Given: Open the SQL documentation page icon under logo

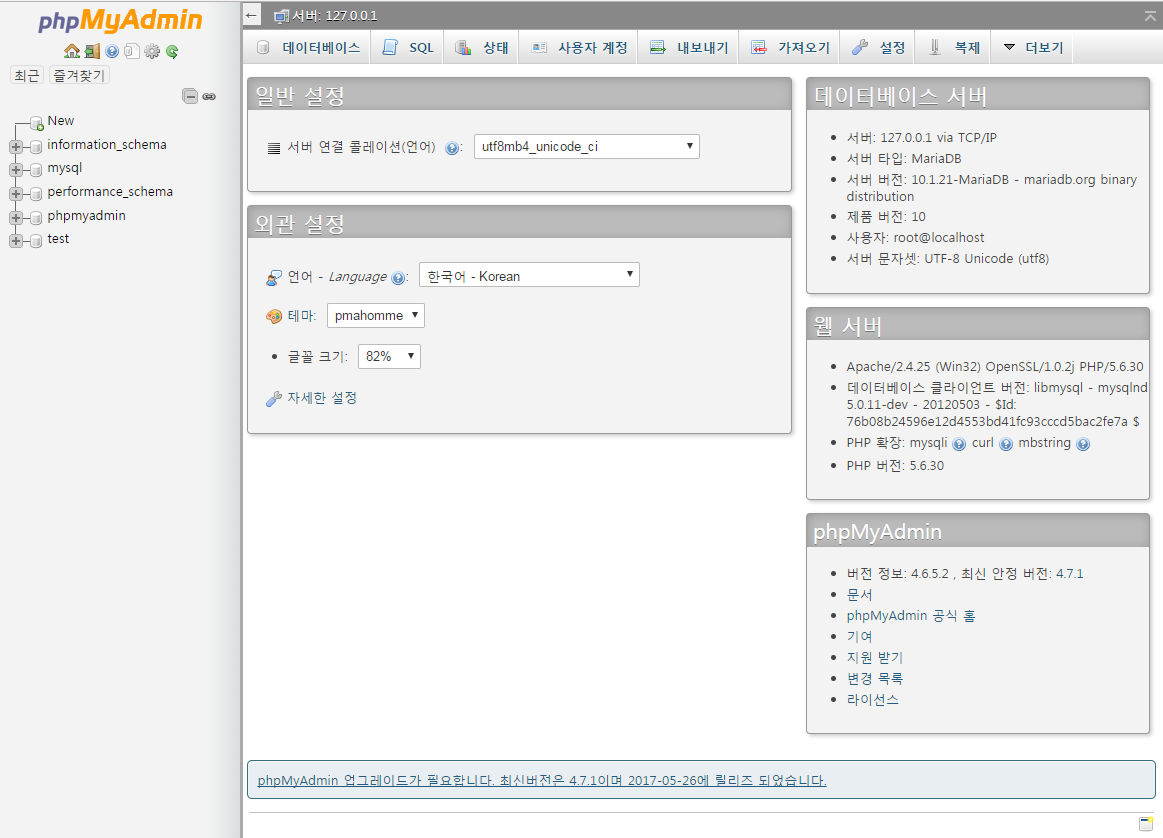Looking at the screenshot, I should [132, 51].
